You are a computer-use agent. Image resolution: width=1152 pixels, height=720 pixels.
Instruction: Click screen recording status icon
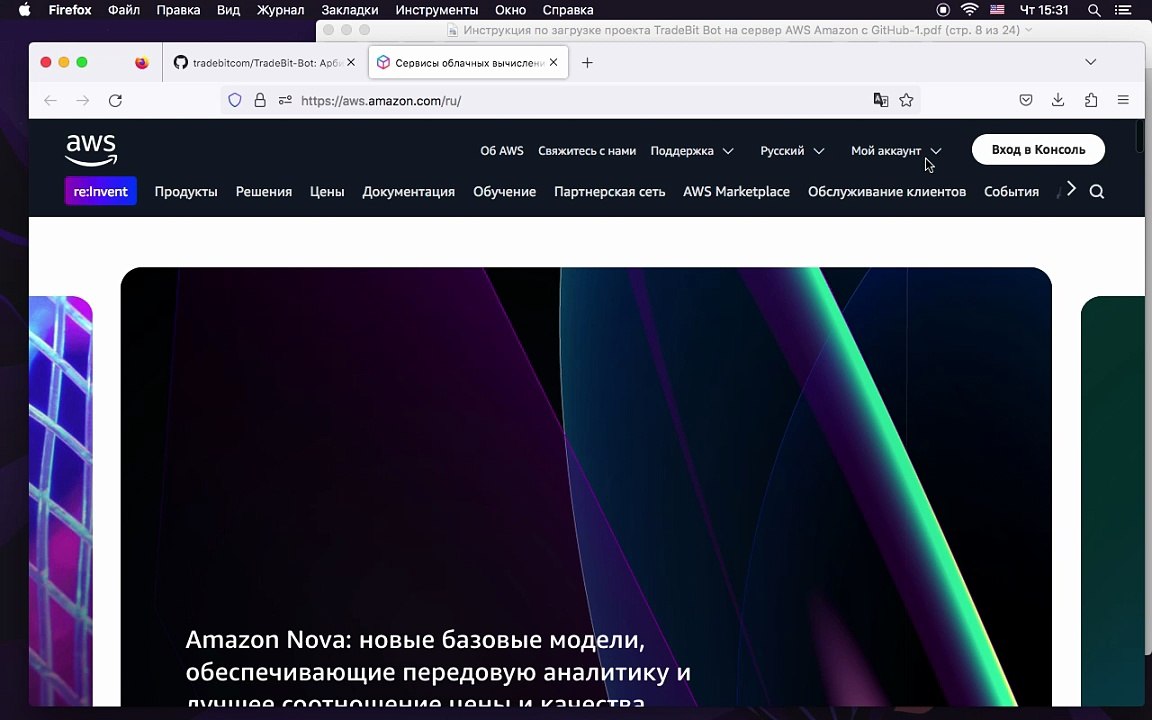[x=943, y=10]
